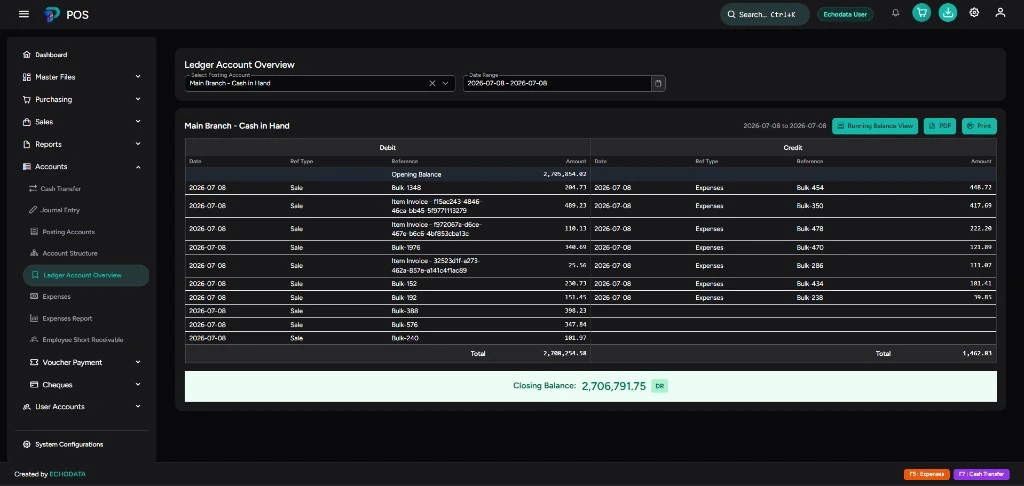Click the Bulk-240 debit reference
Viewport: 1024px width, 486px height.
405,338
